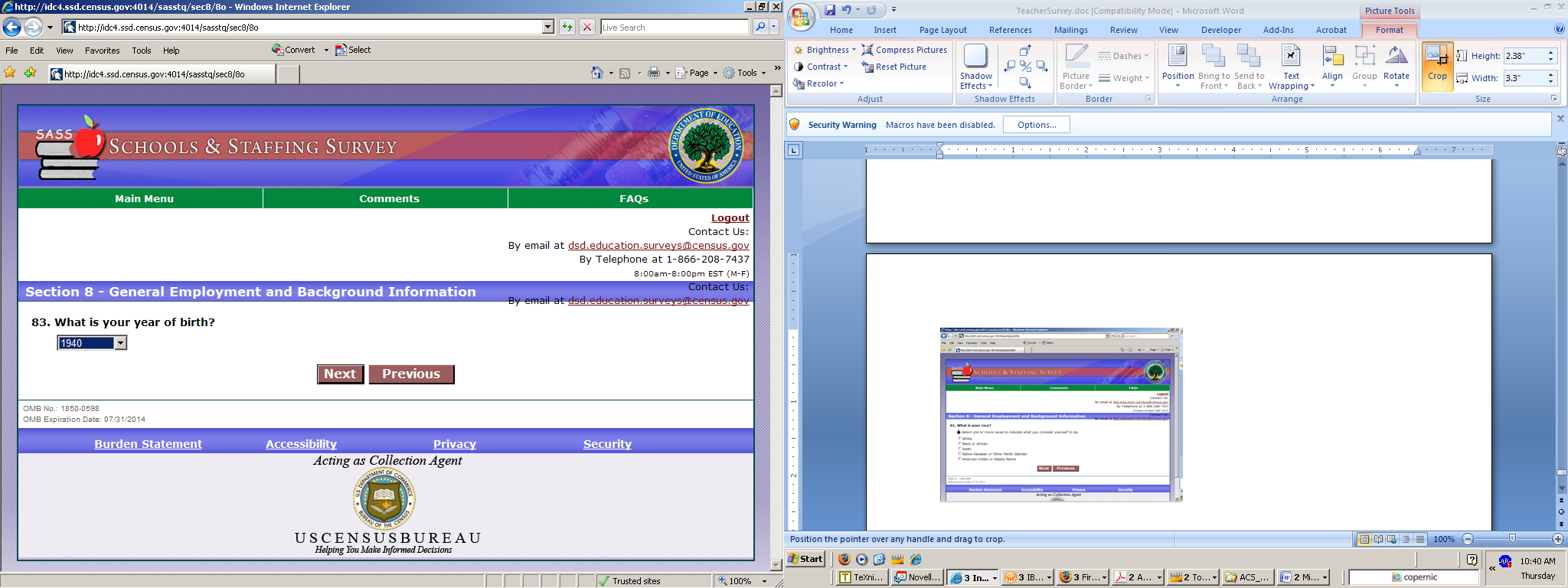
Task: Launch Internet Explorer from Quick Launch
Action: 916,560
